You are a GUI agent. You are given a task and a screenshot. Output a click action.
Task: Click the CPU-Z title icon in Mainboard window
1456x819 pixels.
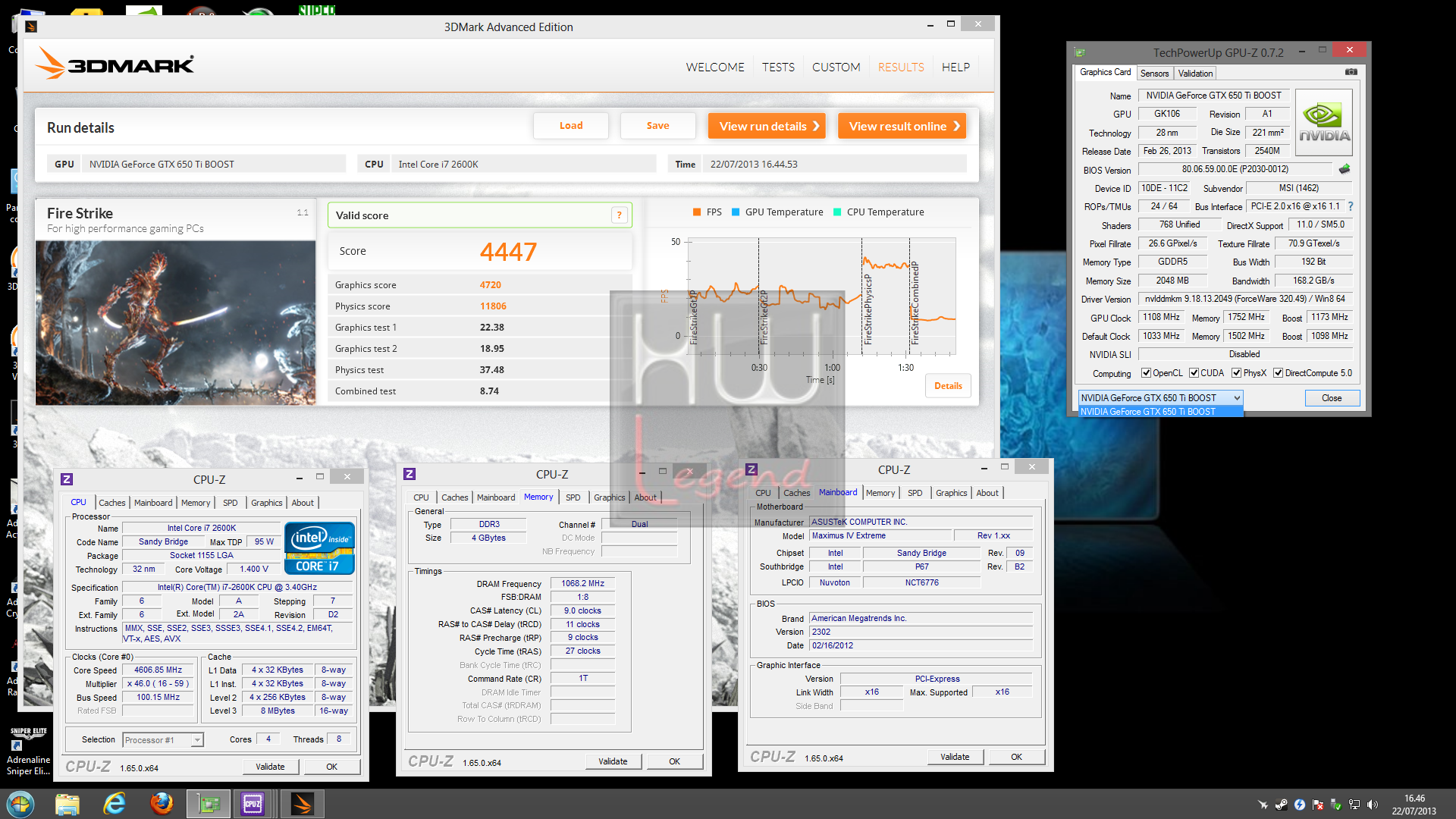pyautogui.click(x=752, y=469)
